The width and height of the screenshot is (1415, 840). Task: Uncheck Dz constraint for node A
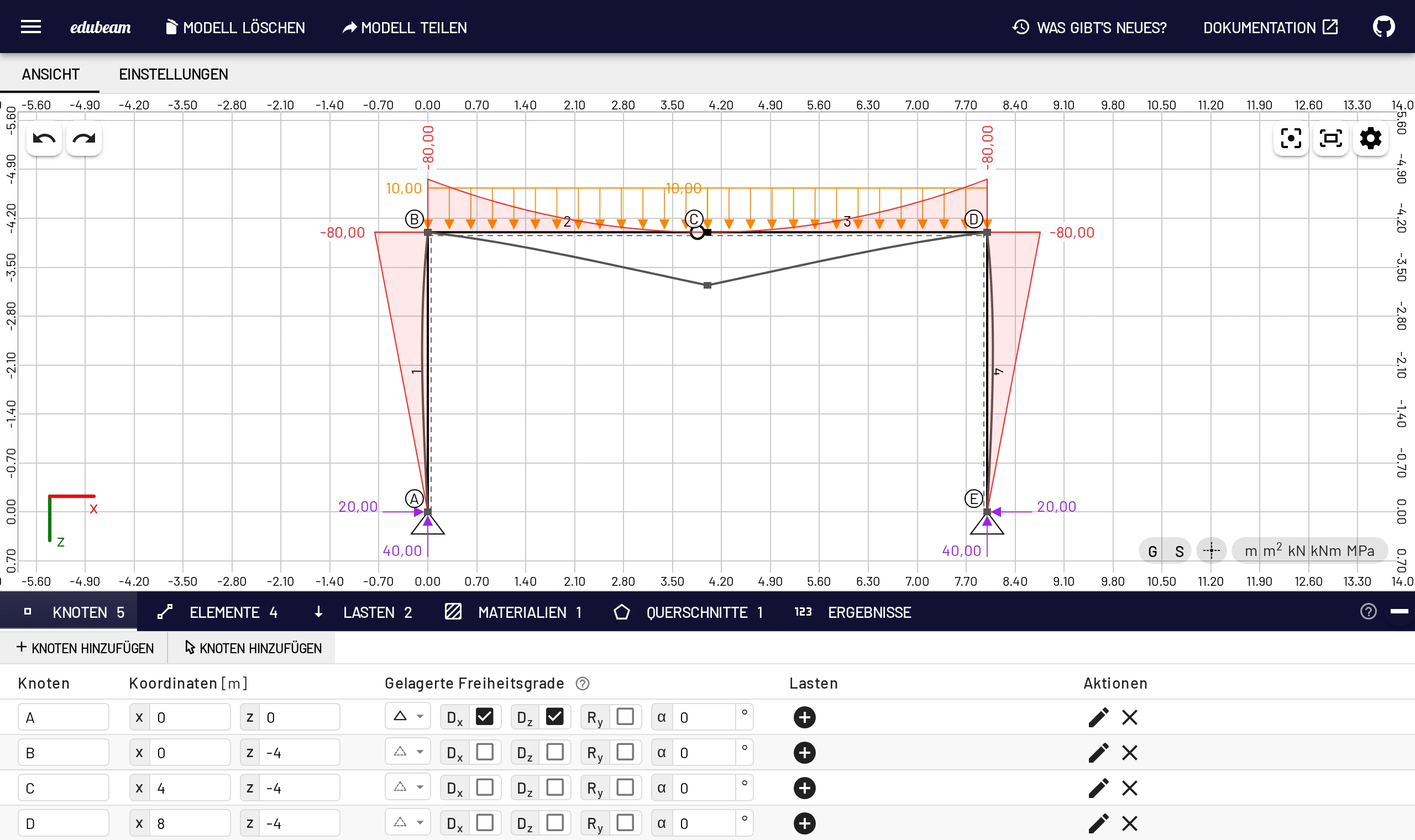point(555,717)
